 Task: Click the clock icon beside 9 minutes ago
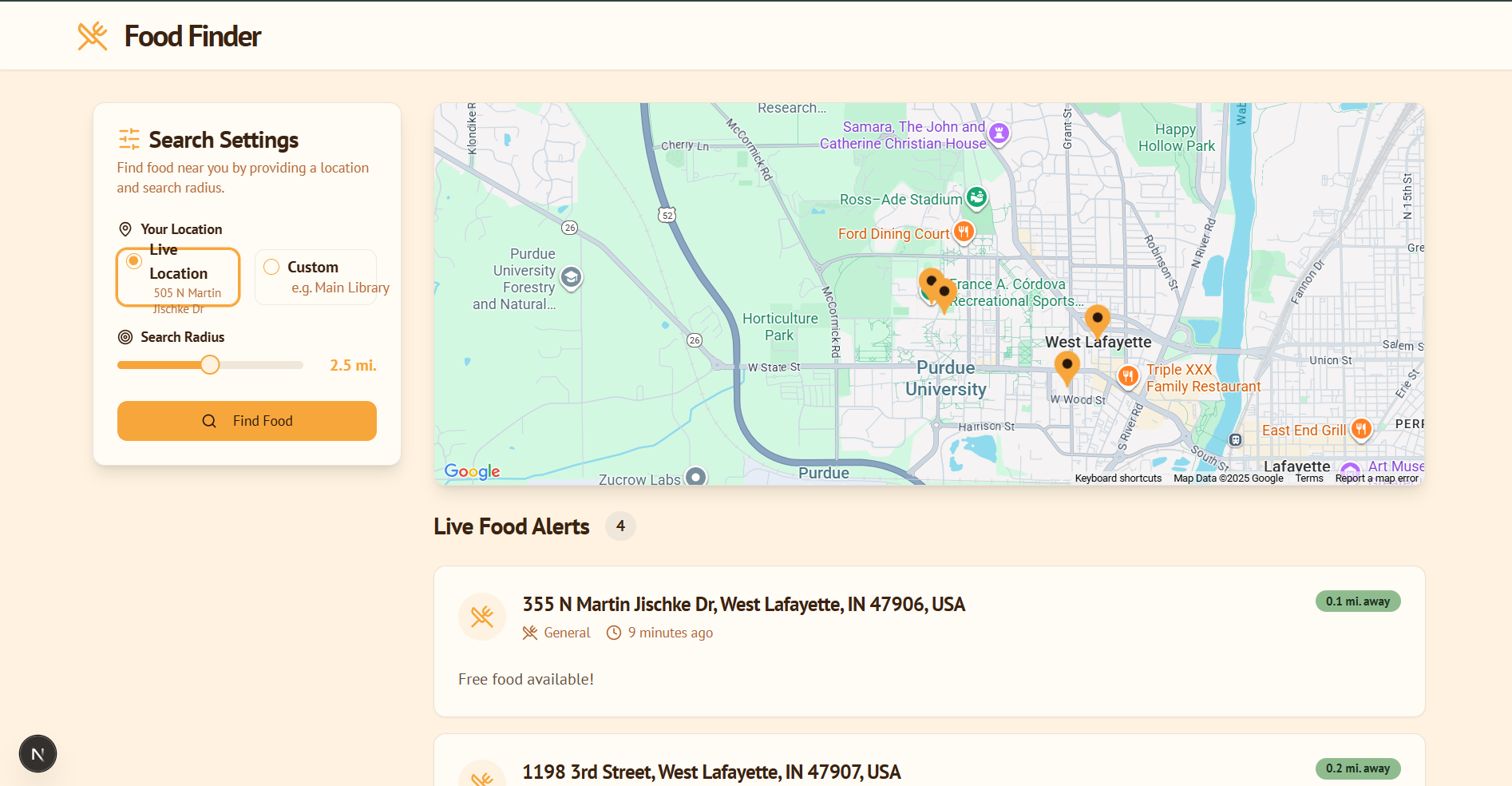click(614, 633)
